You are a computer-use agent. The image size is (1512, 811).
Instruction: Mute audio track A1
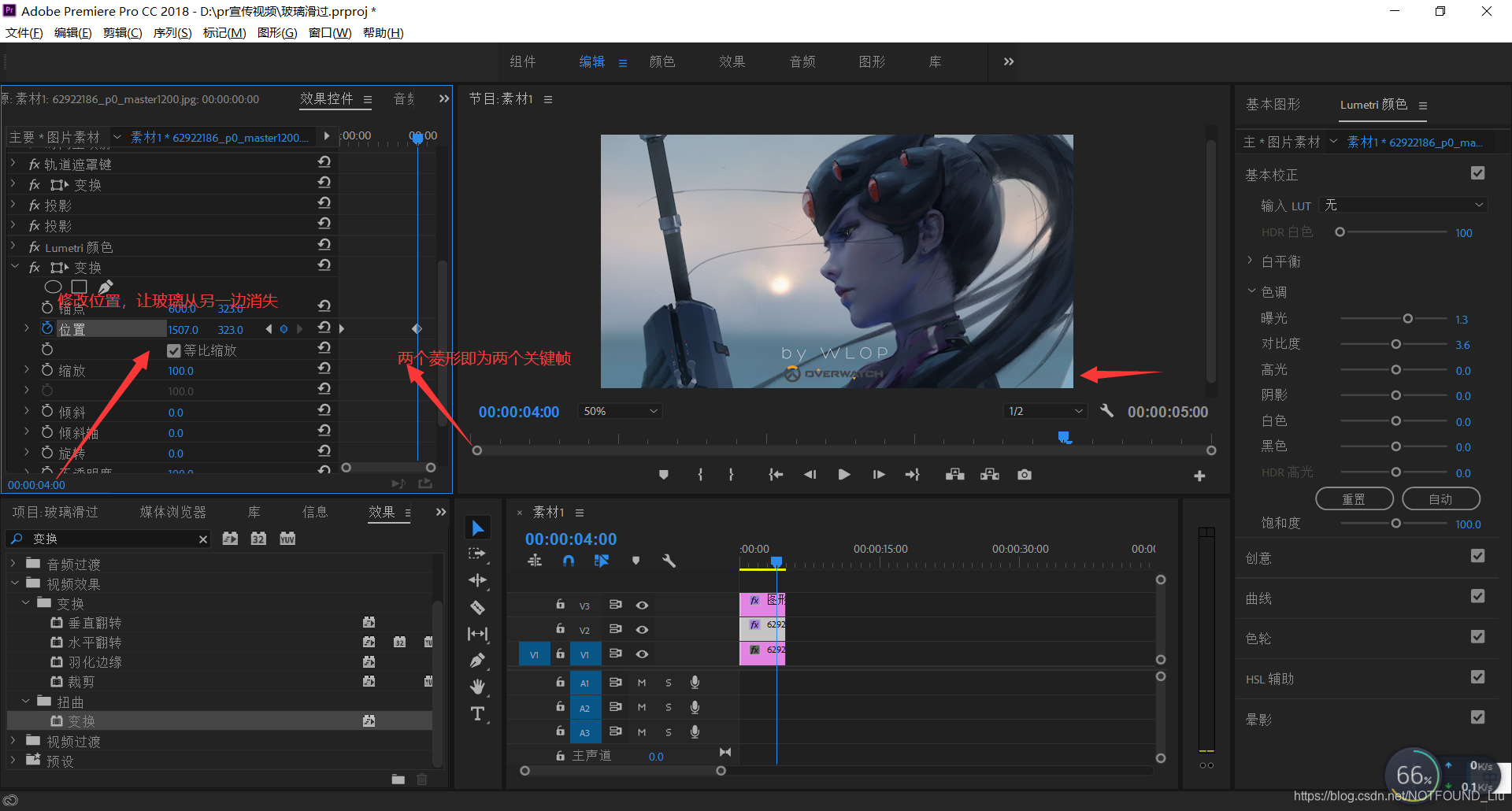tap(642, 683)
